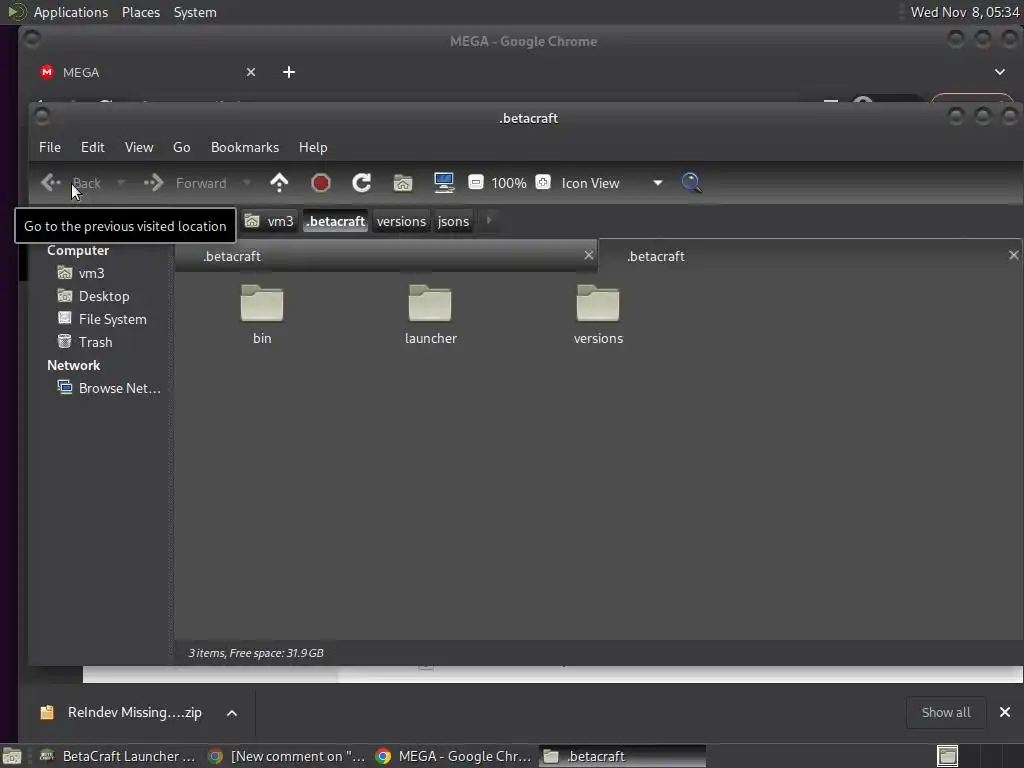Open the versions folder icon
The image size is (1024, 768).
point(598,314)
